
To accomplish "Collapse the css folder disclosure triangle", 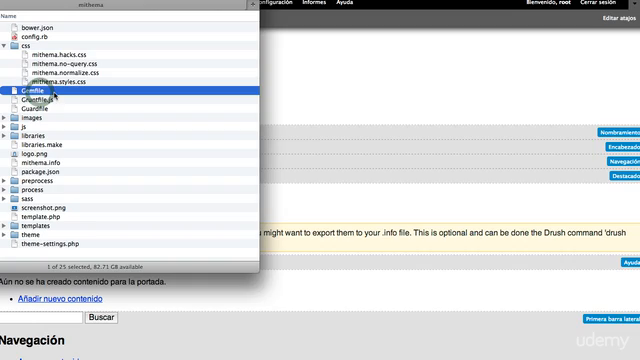I will [4, 46].
